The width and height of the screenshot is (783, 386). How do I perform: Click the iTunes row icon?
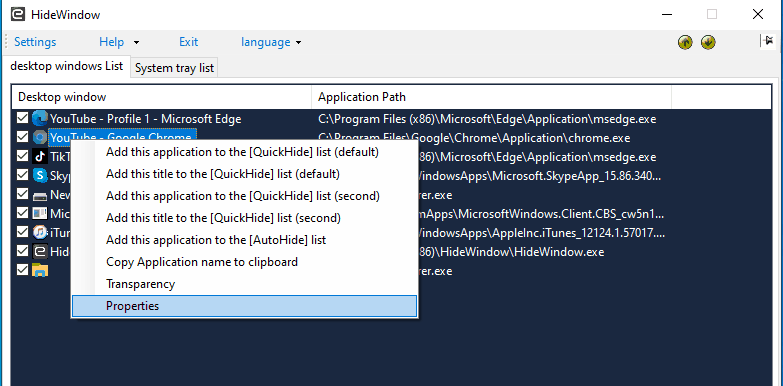39,232
